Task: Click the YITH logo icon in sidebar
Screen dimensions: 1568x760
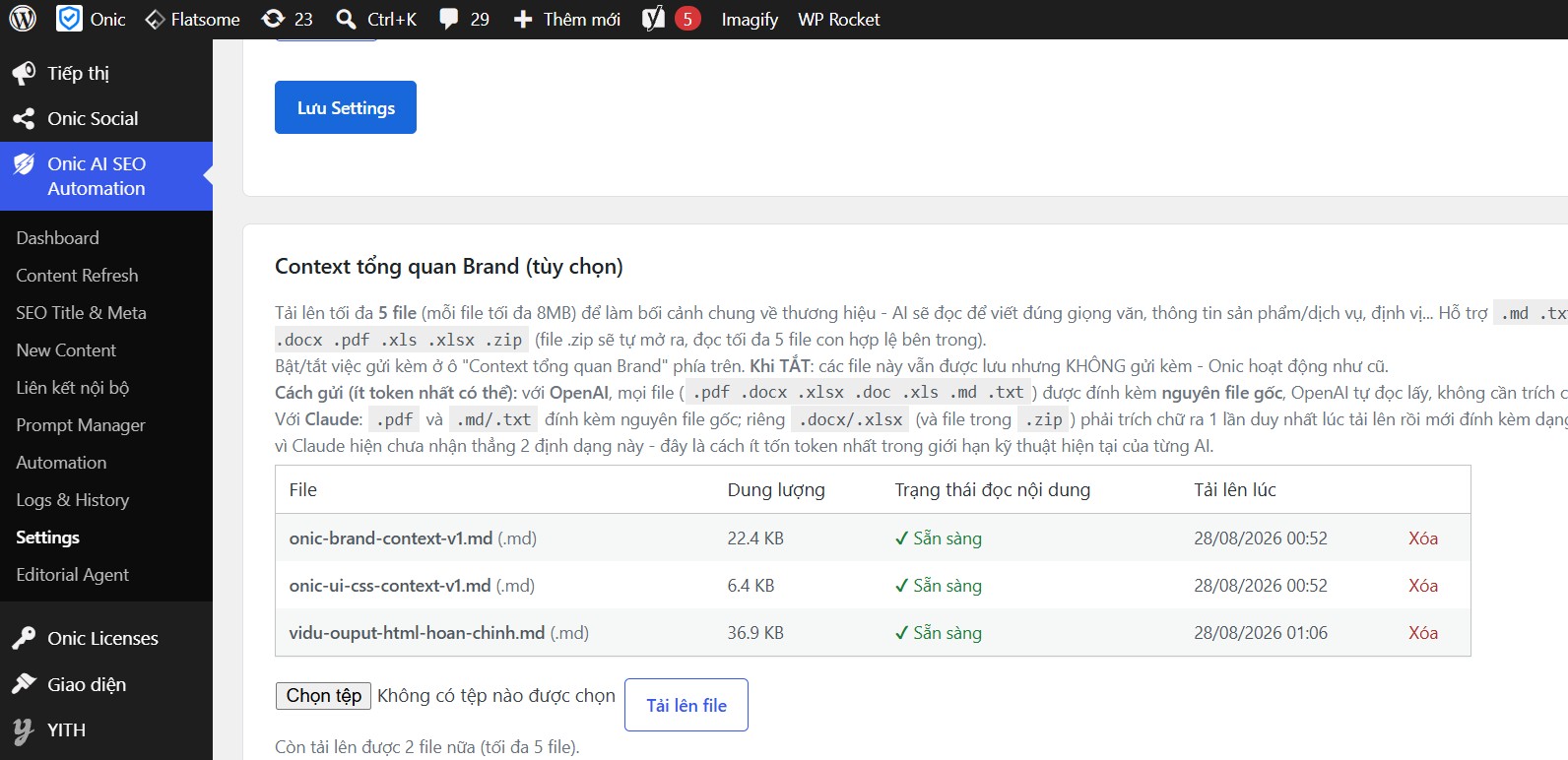Action: (24, 730)
